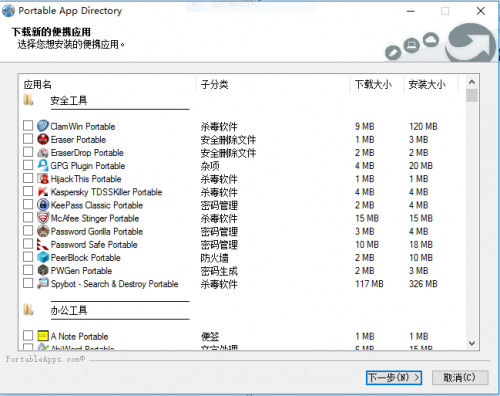This screenshot has width=500, height=396.
Task: Sort by the 子分类 column header
Action: pos(273,84)
